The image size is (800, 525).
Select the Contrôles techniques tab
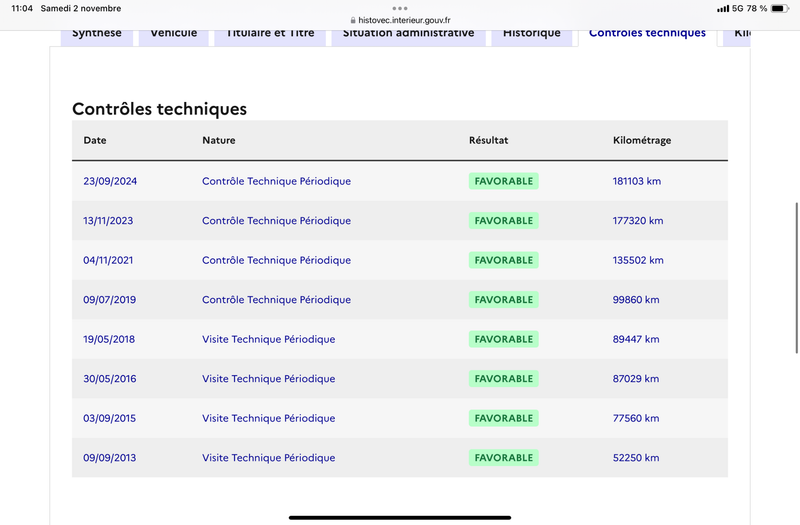(647, 37)
